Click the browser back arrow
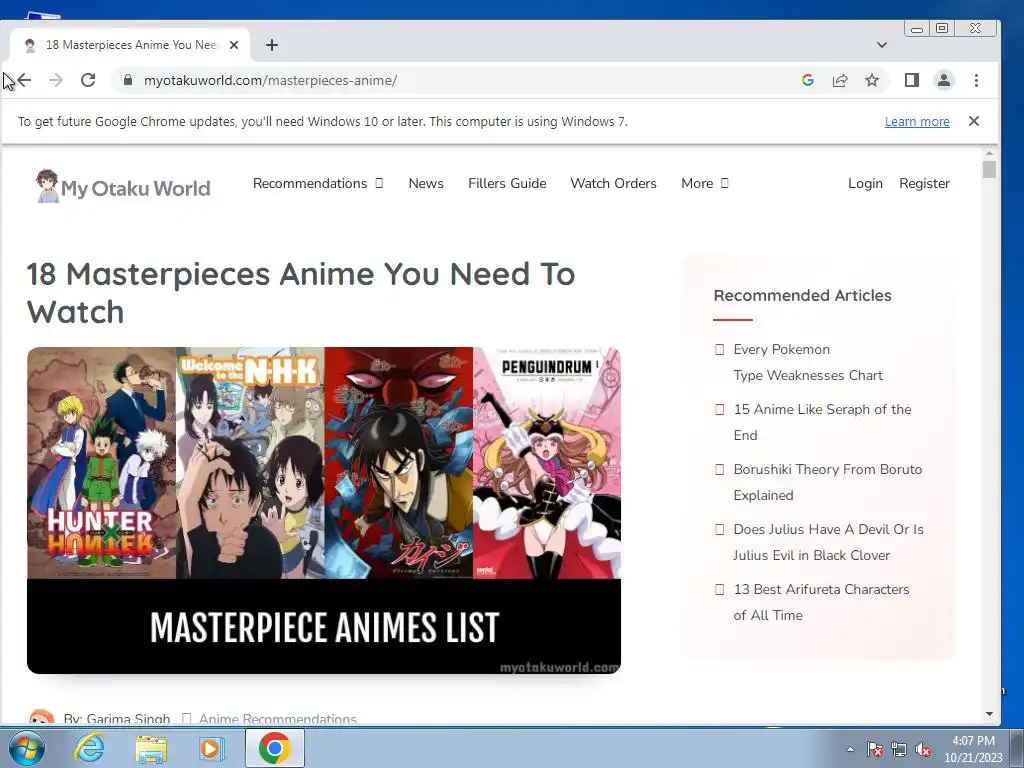This screenshot has width=1024, height=768. coord(25,80)
